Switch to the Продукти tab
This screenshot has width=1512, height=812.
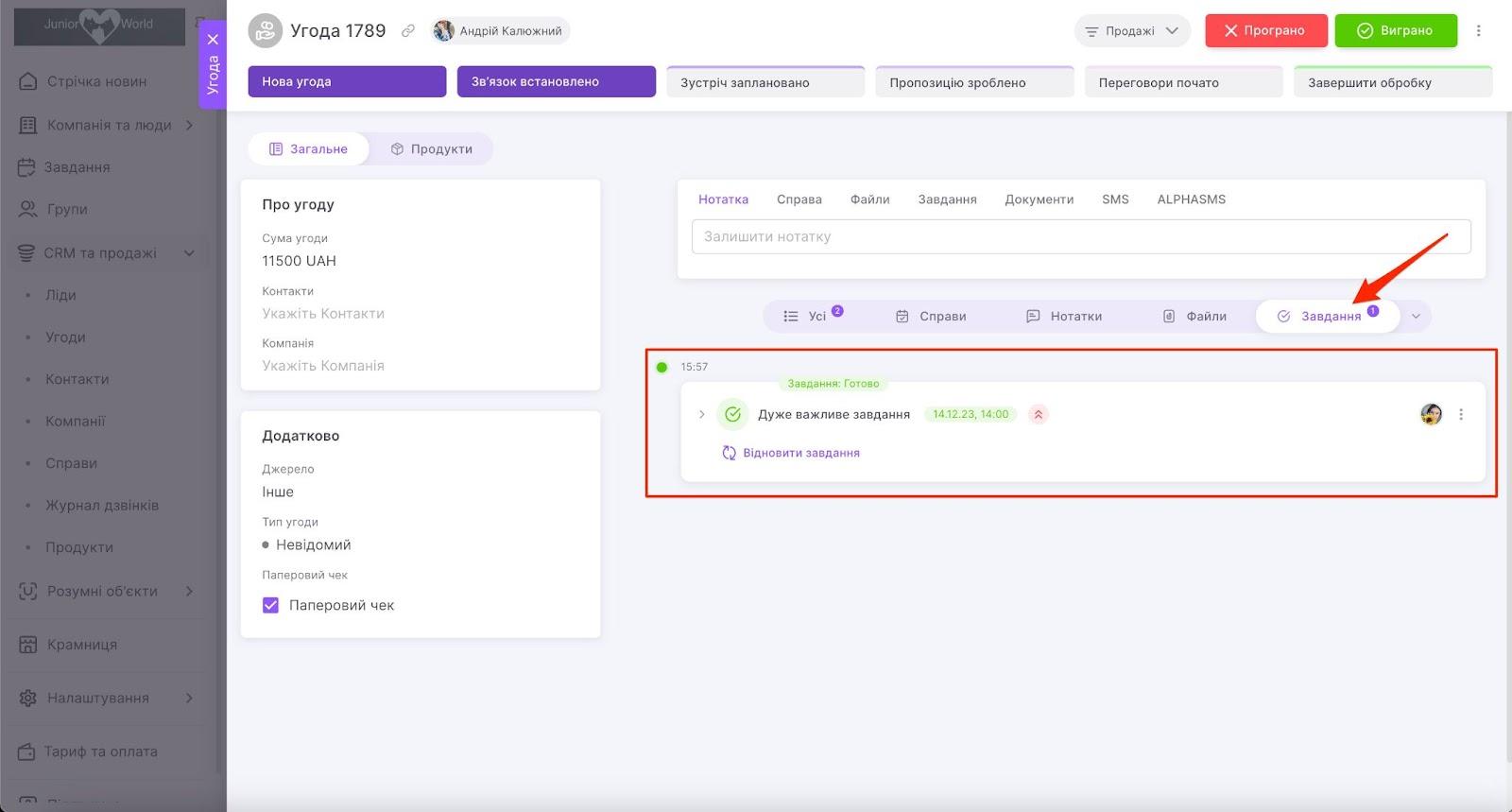pos(431,149)
